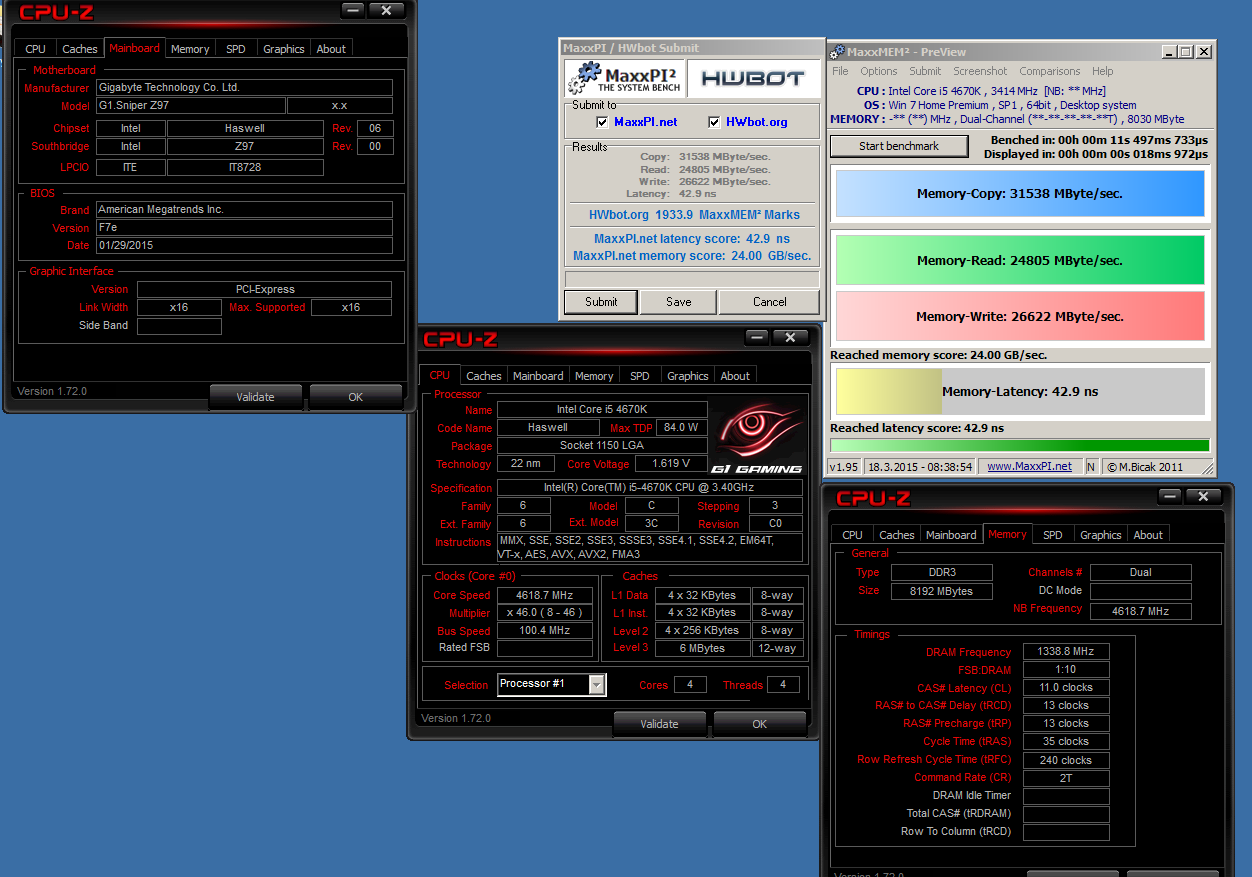The image size is (1252, 877).
Task: Click the NB Frequency 4618.7 MHz field
Action: tap(1140, 611)
